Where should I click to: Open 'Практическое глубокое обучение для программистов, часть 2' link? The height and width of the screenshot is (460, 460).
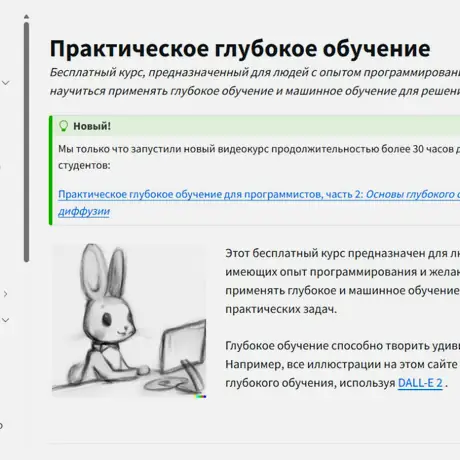click(x=210, y=194)
